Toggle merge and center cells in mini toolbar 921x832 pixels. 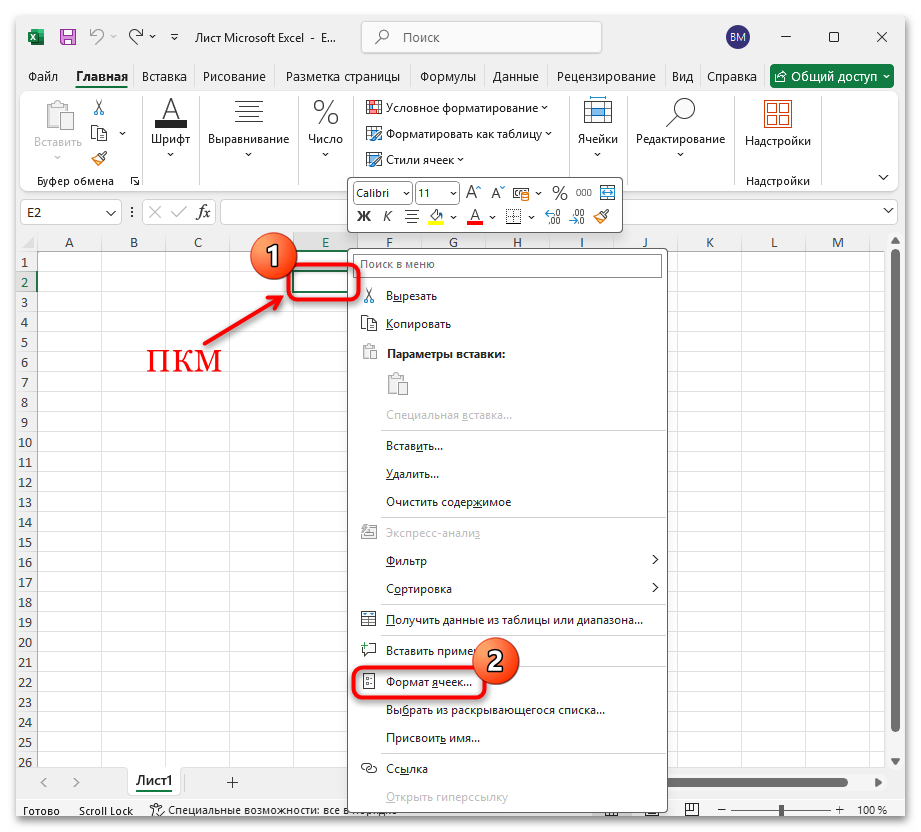606,193
